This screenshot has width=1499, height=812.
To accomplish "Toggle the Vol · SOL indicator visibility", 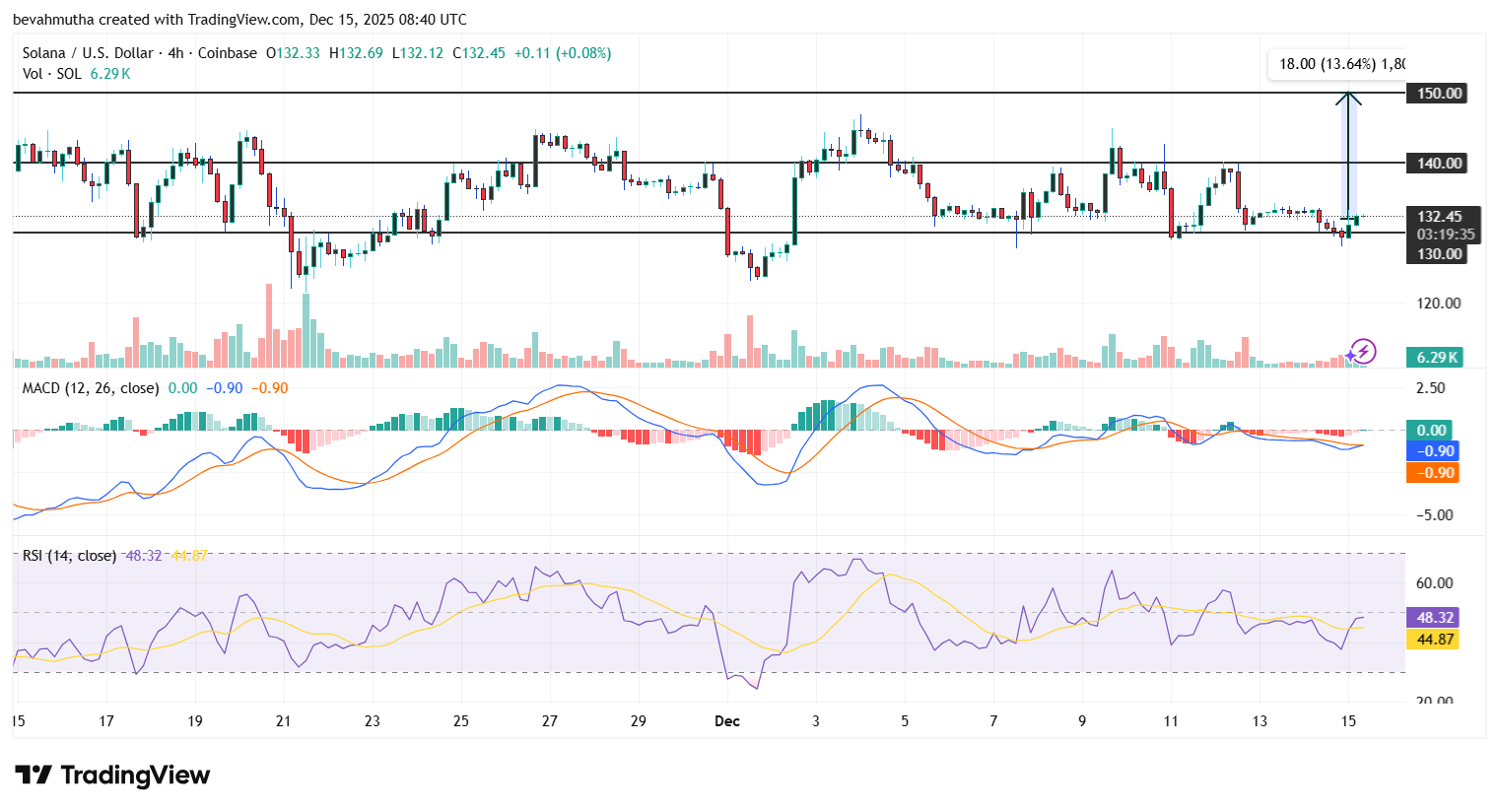I will click(55, 73).
